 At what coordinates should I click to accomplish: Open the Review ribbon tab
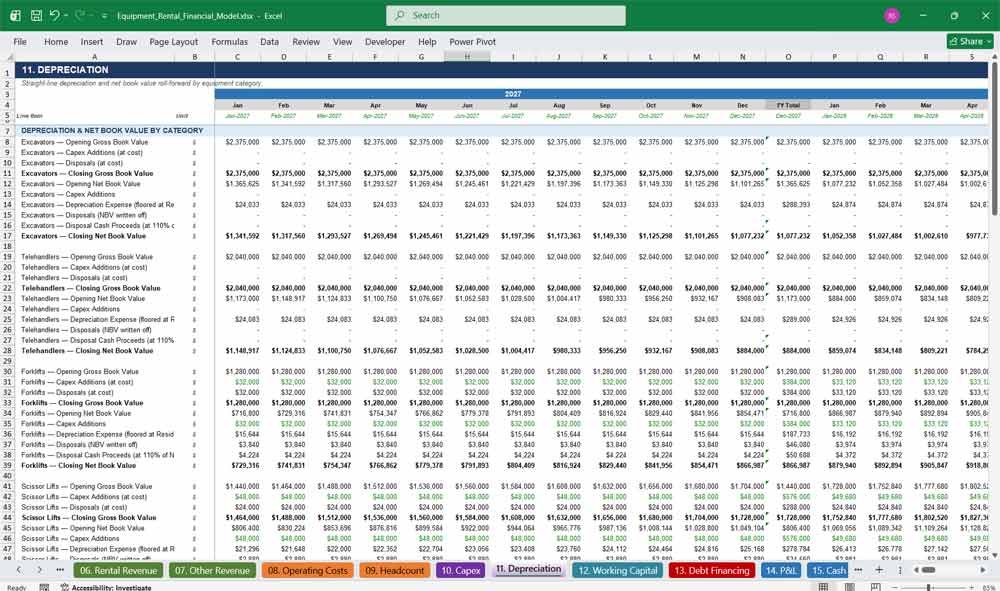point(306,41)
